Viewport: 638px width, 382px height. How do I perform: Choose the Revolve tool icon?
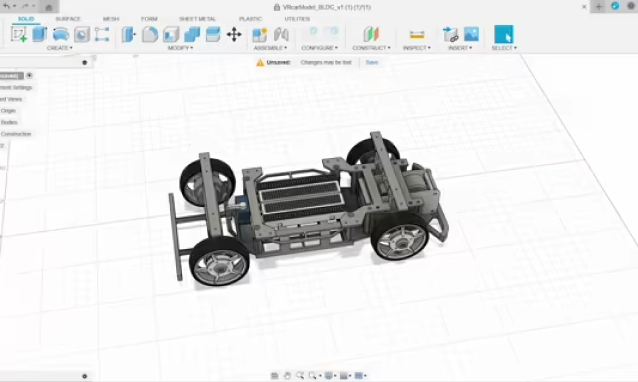(60, 34)
